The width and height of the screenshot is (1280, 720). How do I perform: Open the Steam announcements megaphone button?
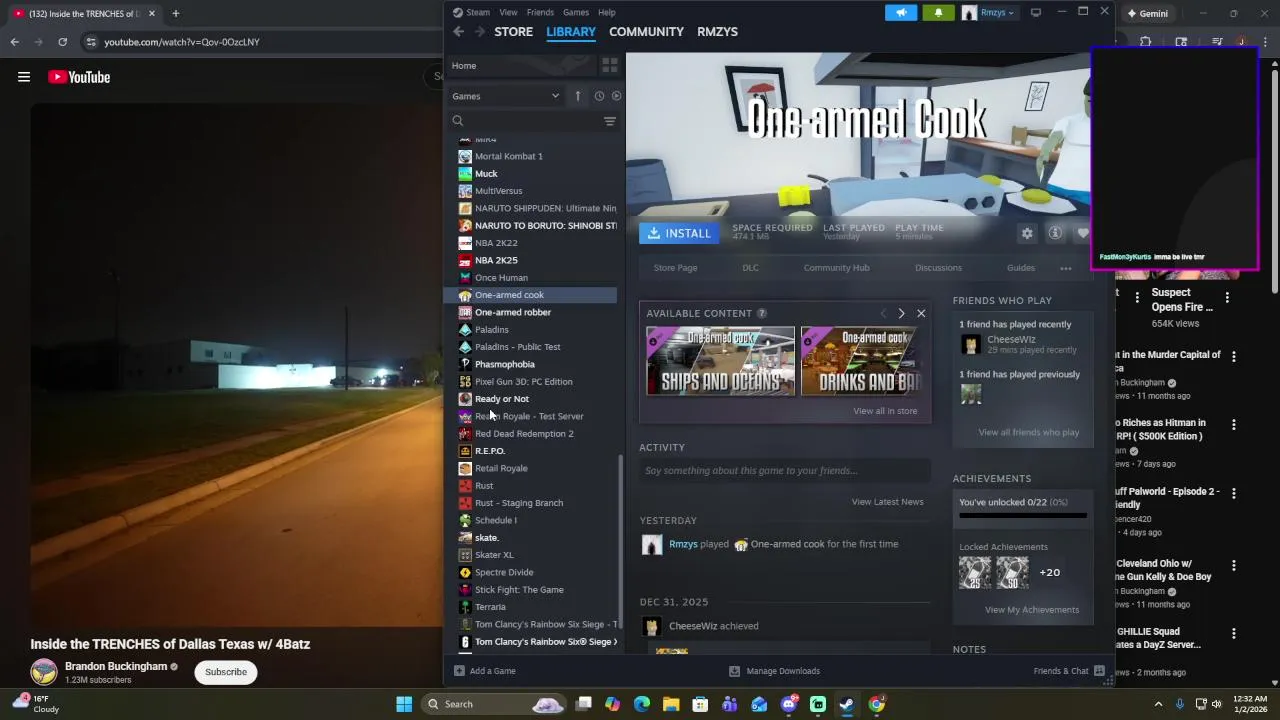point(901,13)
